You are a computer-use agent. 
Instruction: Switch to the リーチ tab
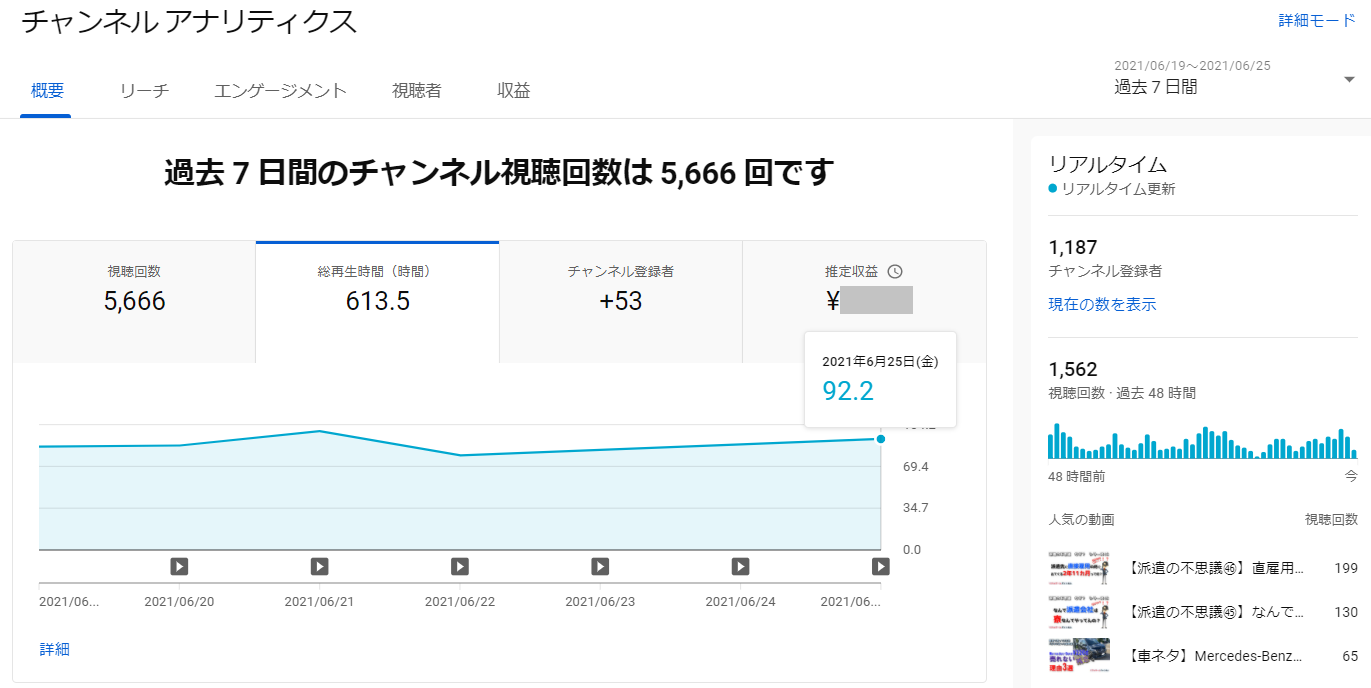tap(144, 91)
